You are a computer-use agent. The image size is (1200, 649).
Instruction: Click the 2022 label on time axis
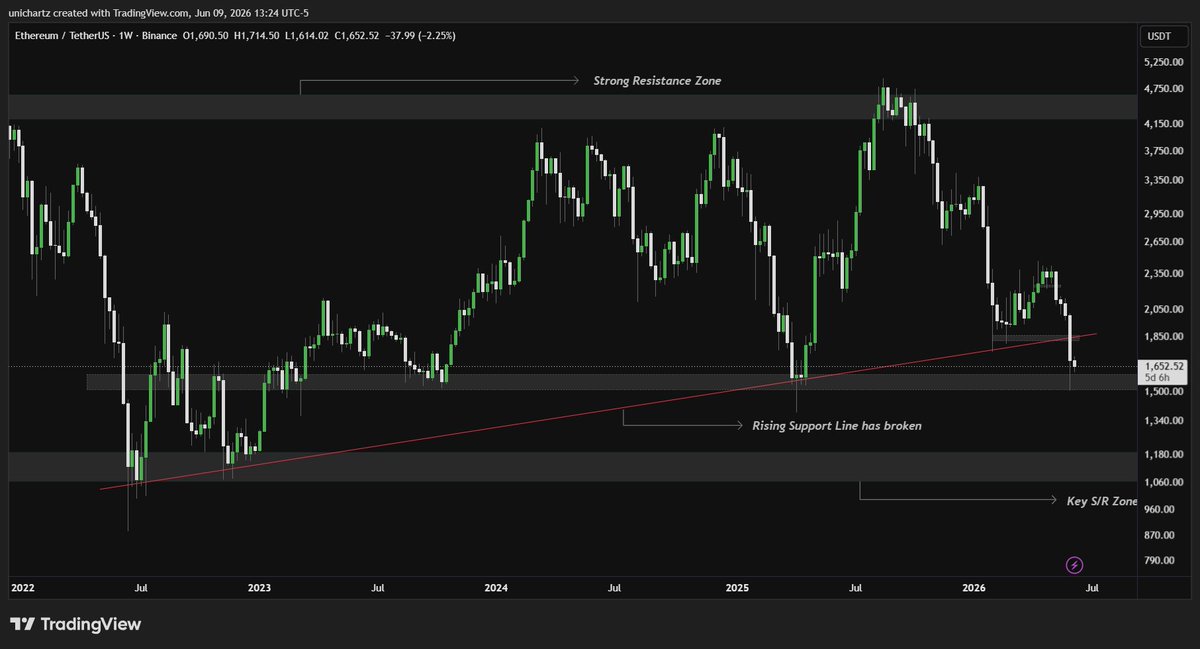click(21, 589)
